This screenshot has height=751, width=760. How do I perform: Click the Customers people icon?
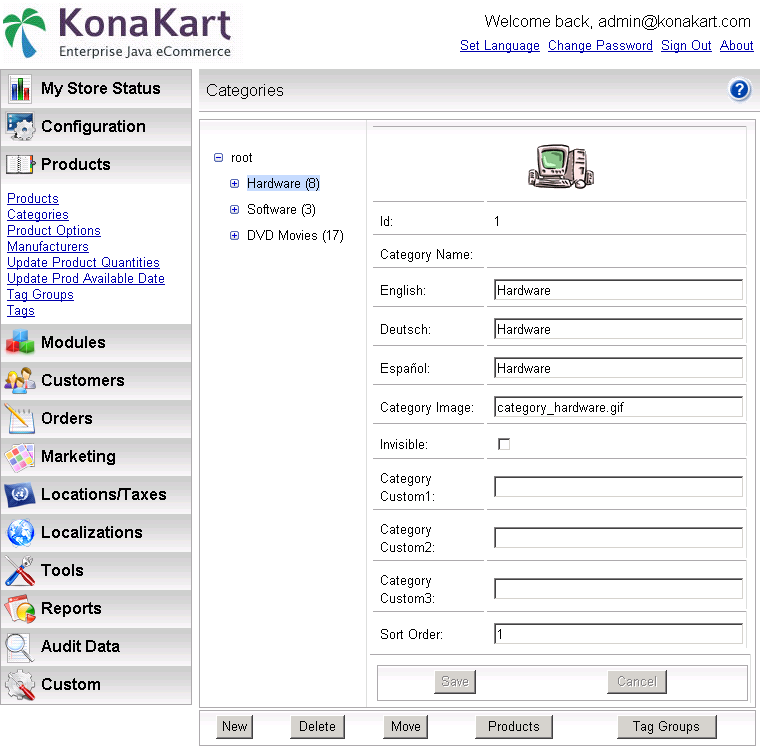tap(20, 380)
